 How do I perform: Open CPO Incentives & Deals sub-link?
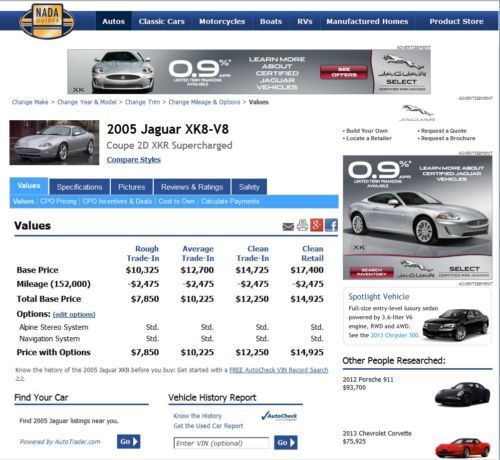117,201
